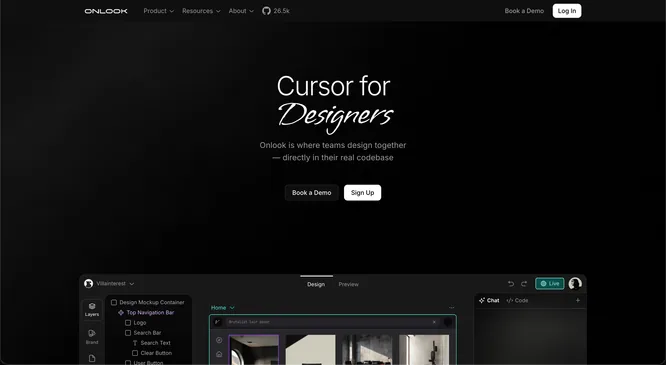The height and width of the screenshot is (365, 666).
Task: Select the Clear Button layer
Action: point(152,353)
